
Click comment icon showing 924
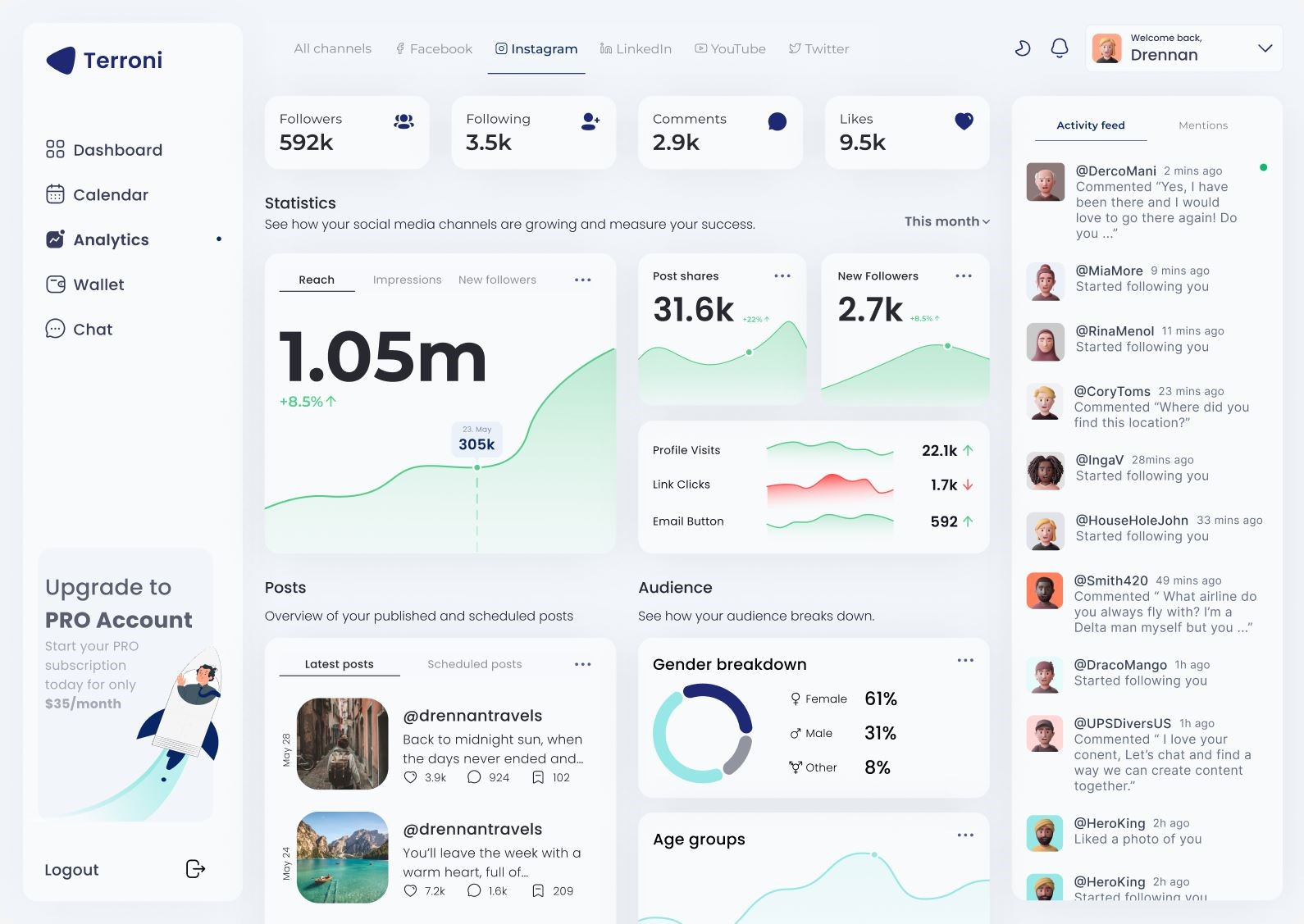click(x=474, y=777)
